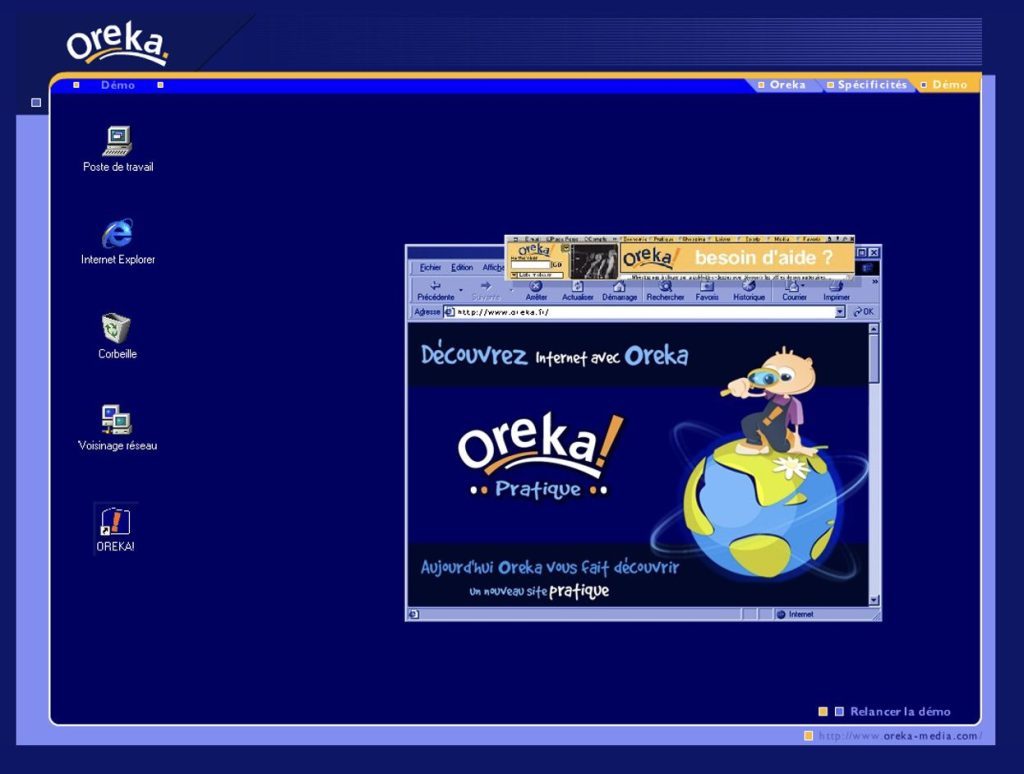Click the small square button left of panel
This screenshot has width=1024, height=774.
tap(37, 103)
